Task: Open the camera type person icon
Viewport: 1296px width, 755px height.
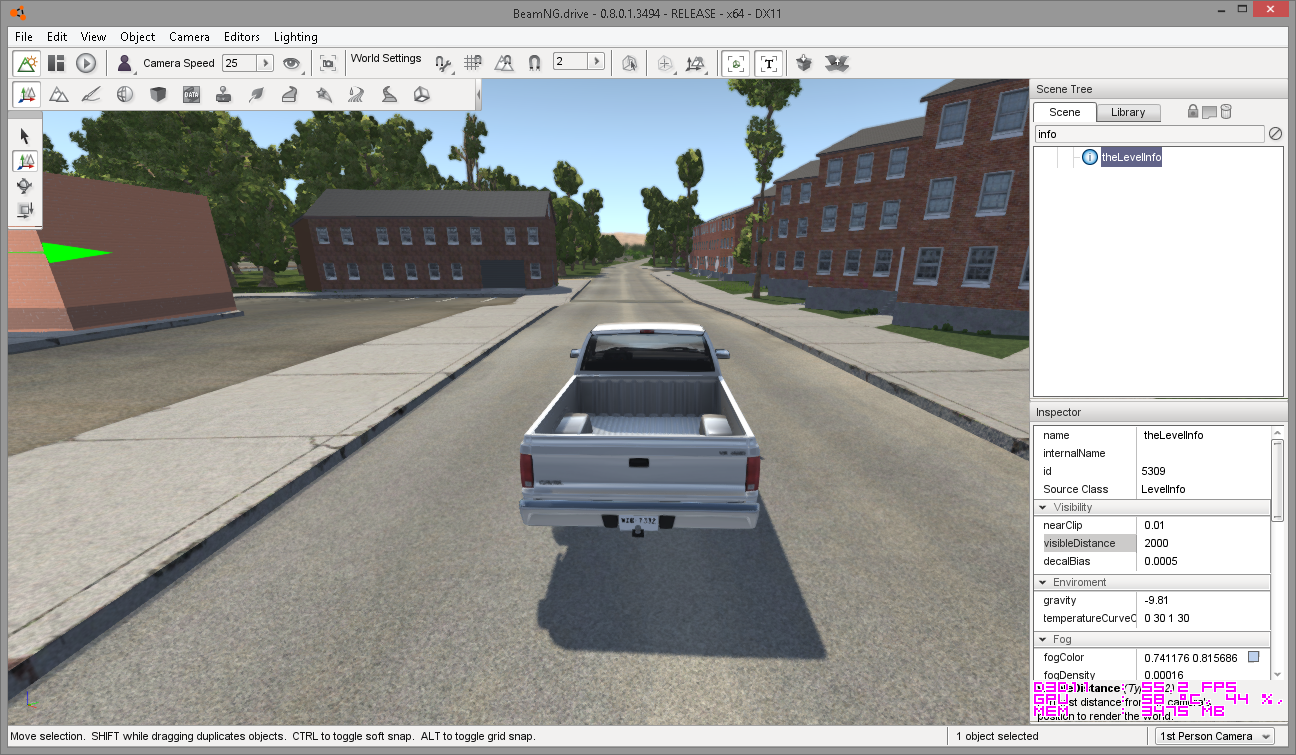Action: (125, 63)
